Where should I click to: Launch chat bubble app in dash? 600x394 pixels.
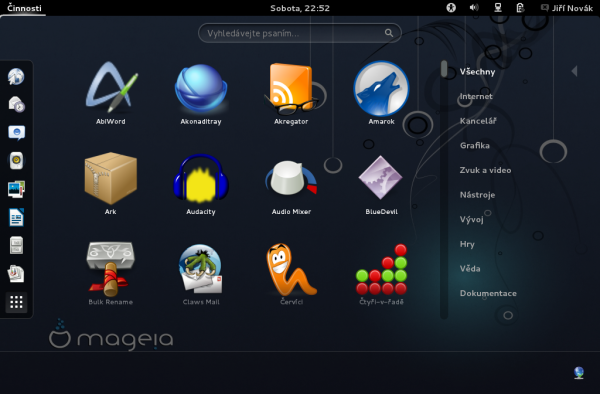tap(16, 132)
